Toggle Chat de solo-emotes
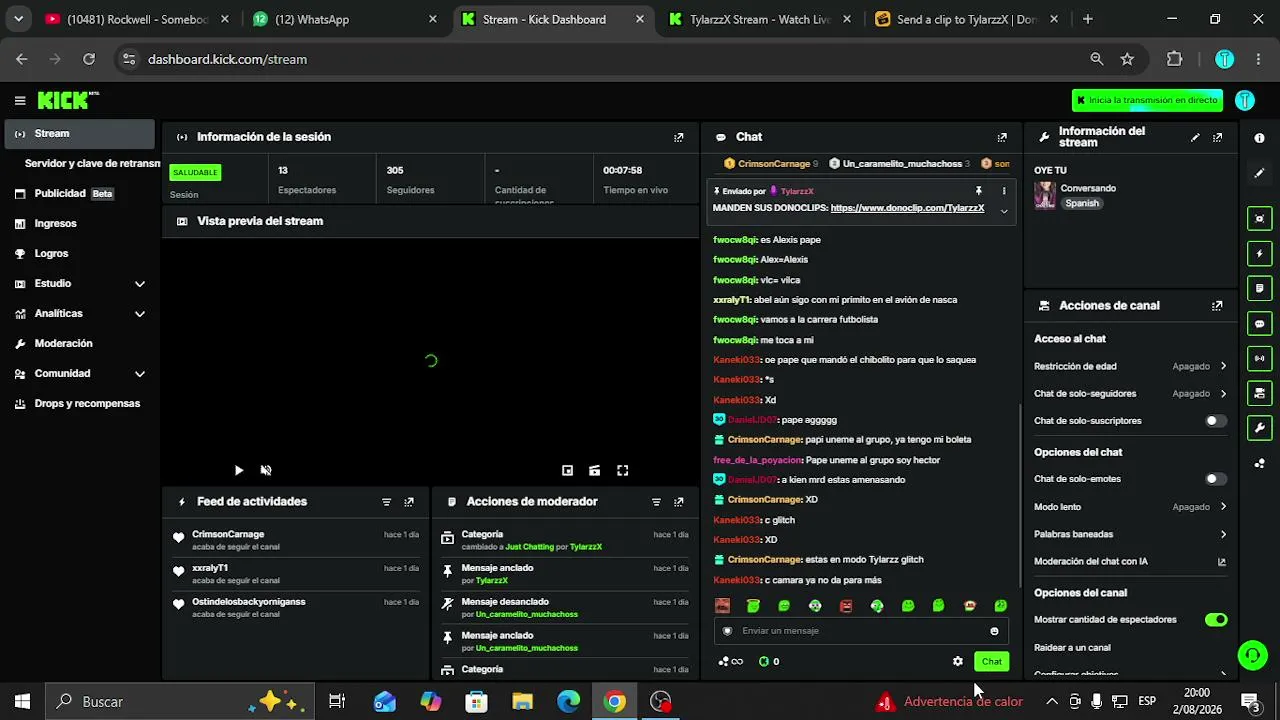Screen dimensions: 1280x720 click(1215, 479)
